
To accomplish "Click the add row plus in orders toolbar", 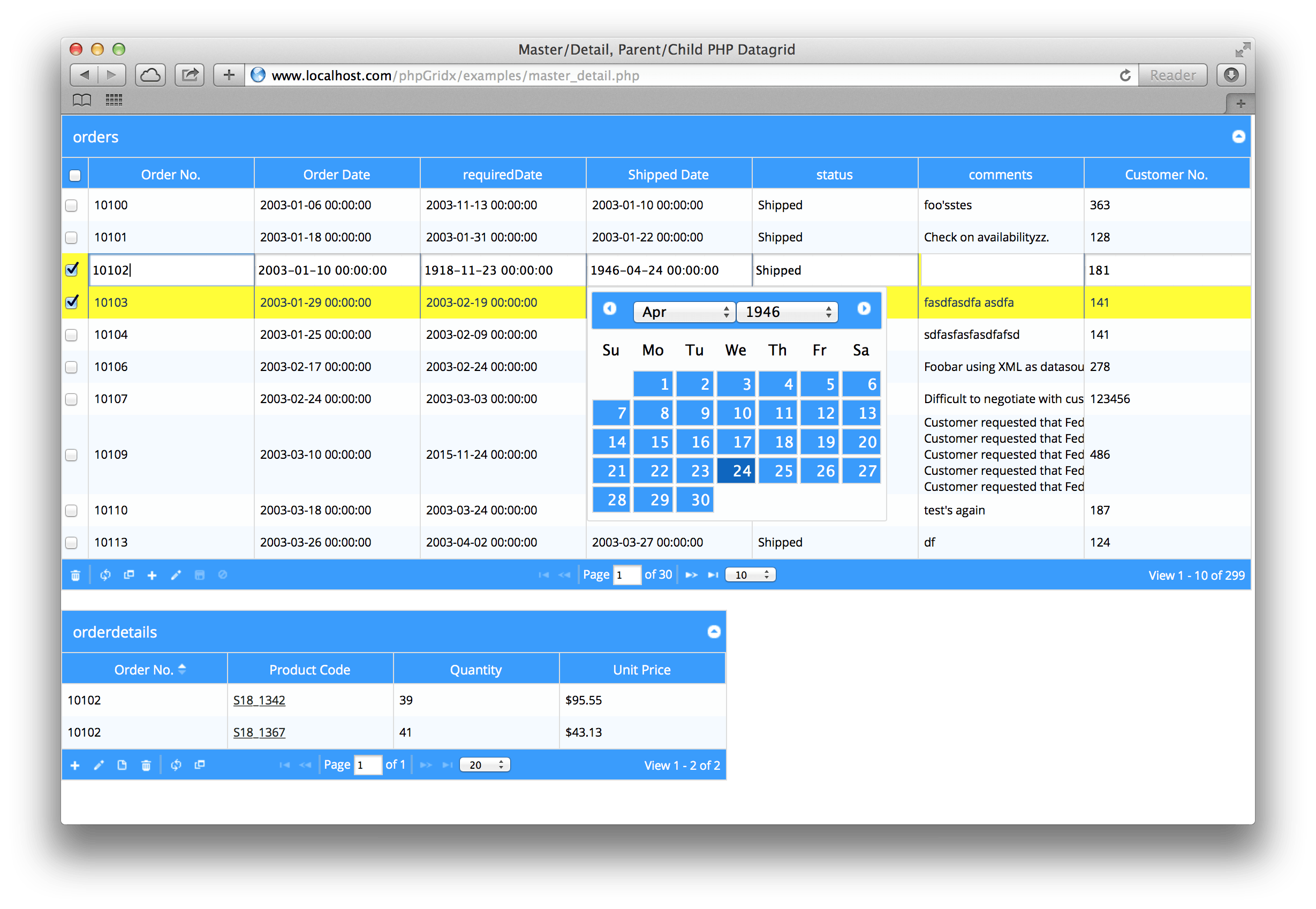I will tap(152, 575).
